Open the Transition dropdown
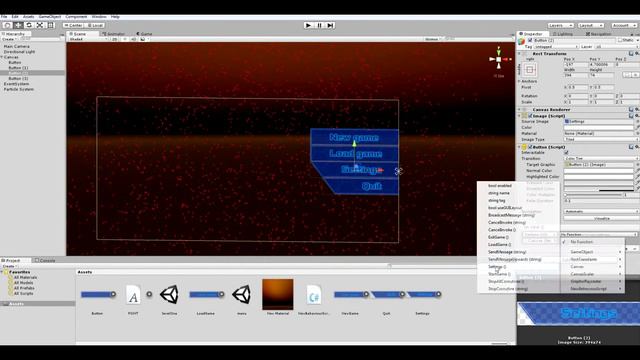The width and height of the screenshot is (640, 360). [601, 158]
